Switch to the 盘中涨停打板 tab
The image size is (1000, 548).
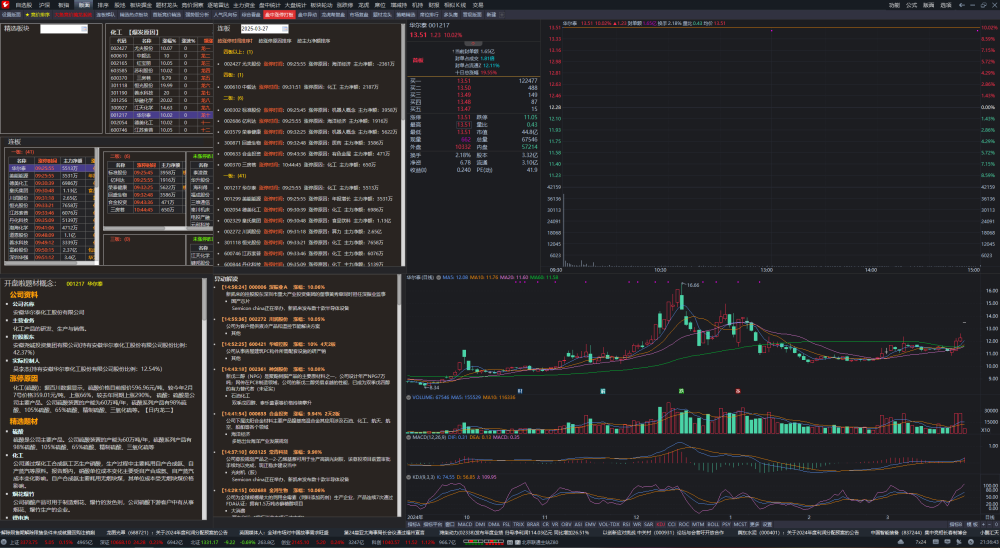tap(279, 14)
